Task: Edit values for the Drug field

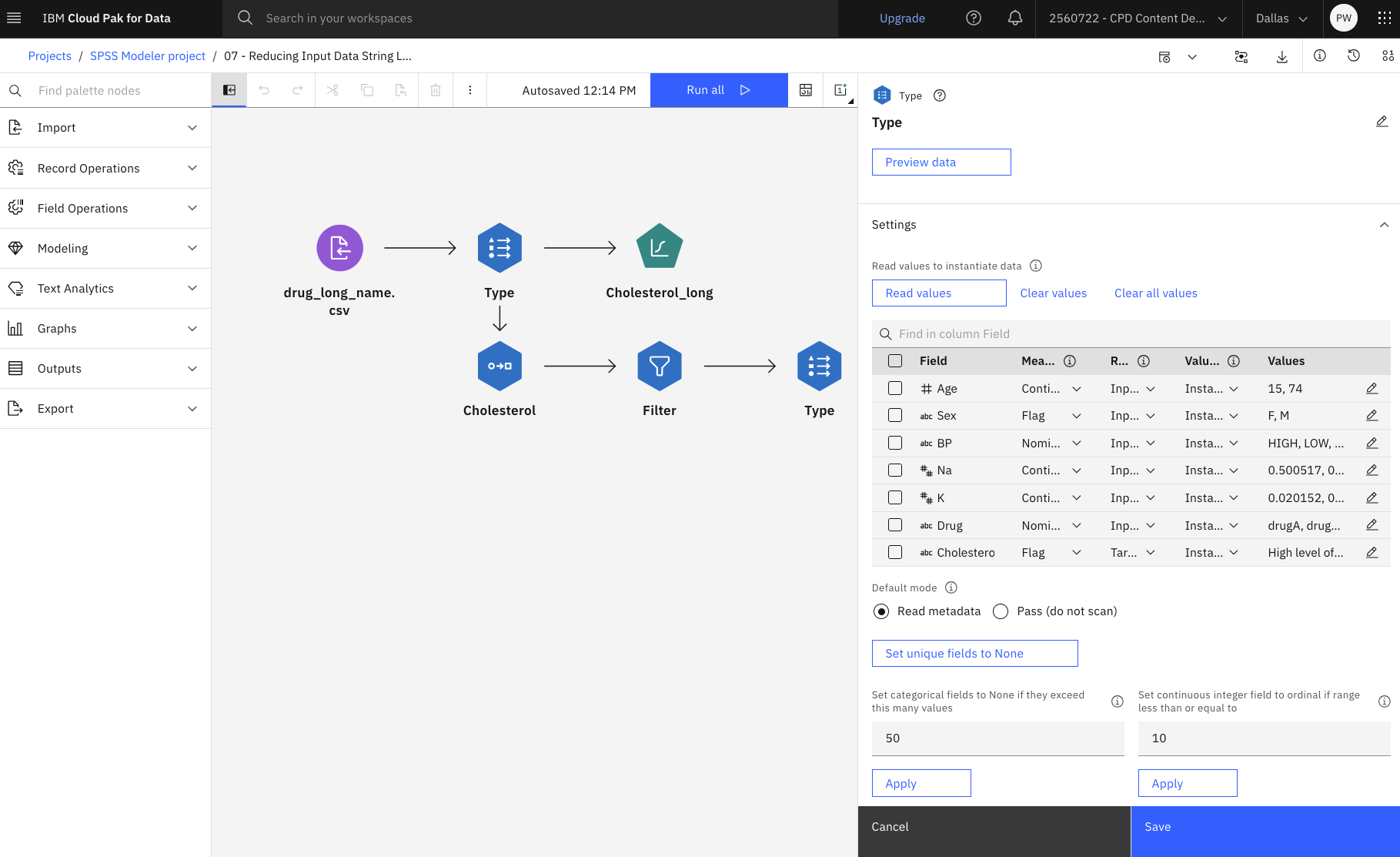Action: pyautogui.click(x=1372, y=525)
